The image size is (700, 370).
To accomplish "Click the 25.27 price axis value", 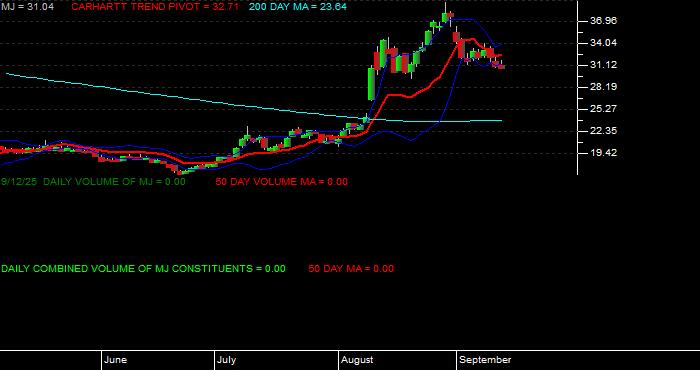I will 603,108.
